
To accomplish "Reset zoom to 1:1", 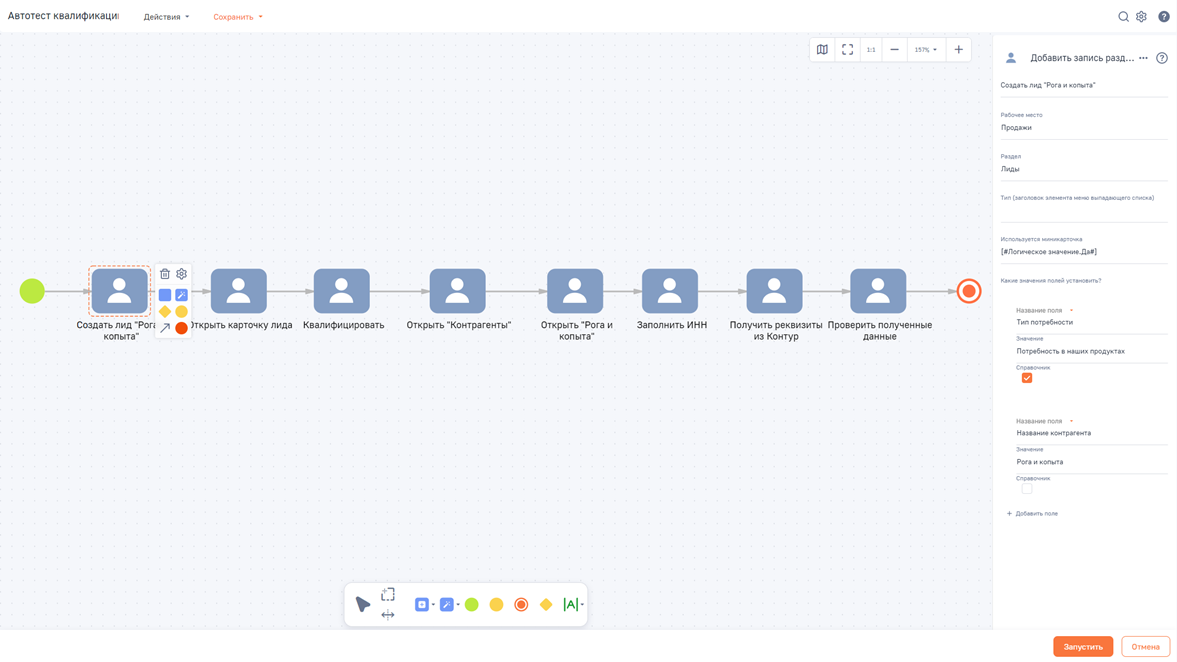I will [871, 50].
